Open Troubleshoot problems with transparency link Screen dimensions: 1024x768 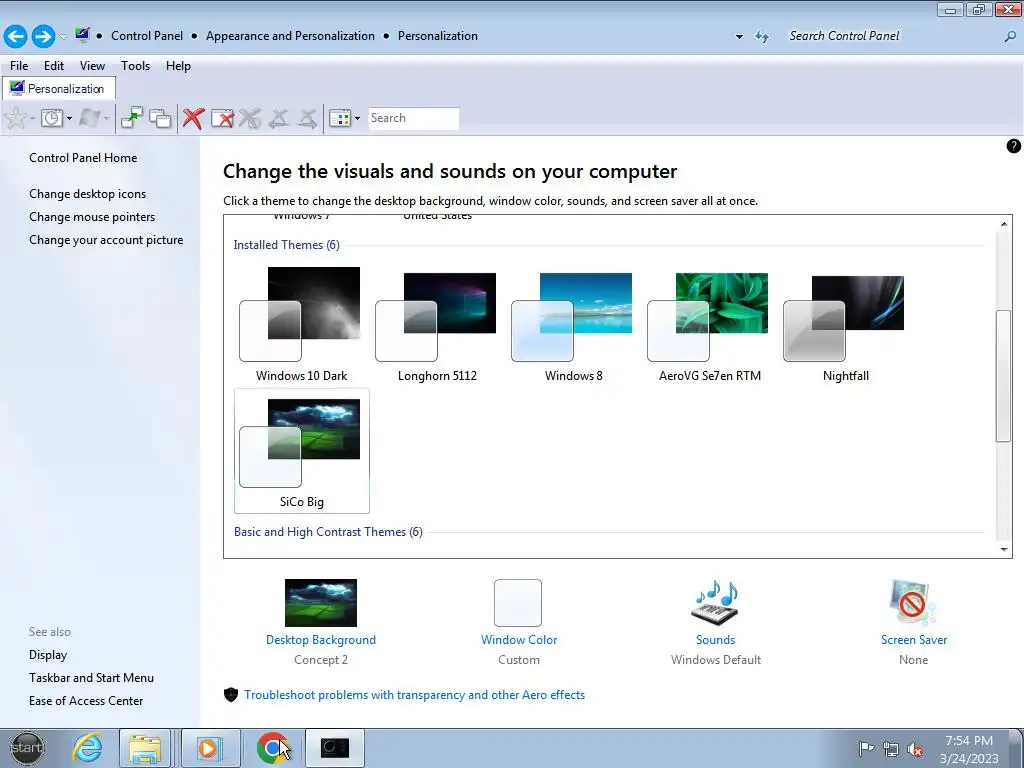414,695
